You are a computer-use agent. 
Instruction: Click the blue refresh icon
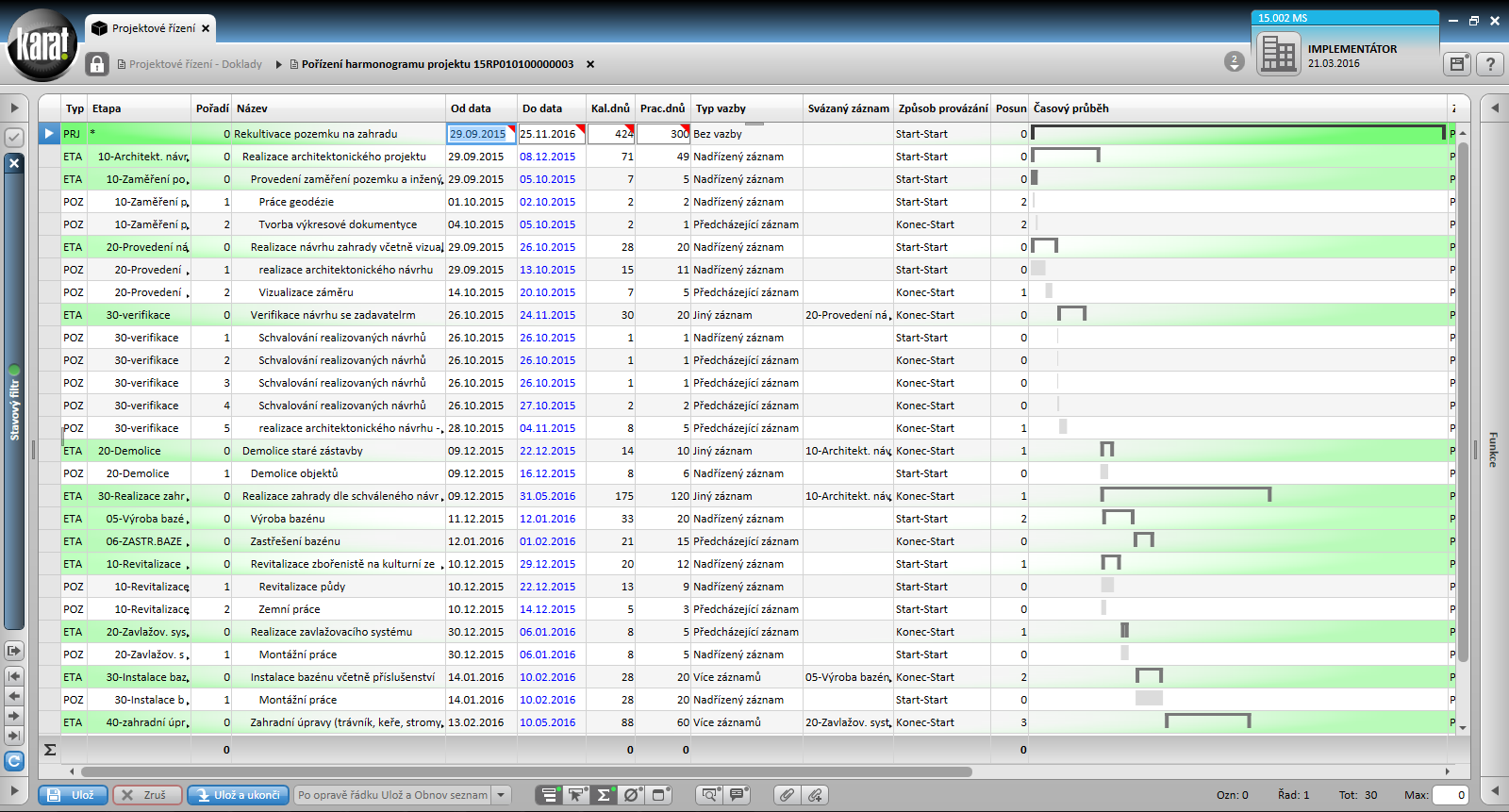[13, 760]
